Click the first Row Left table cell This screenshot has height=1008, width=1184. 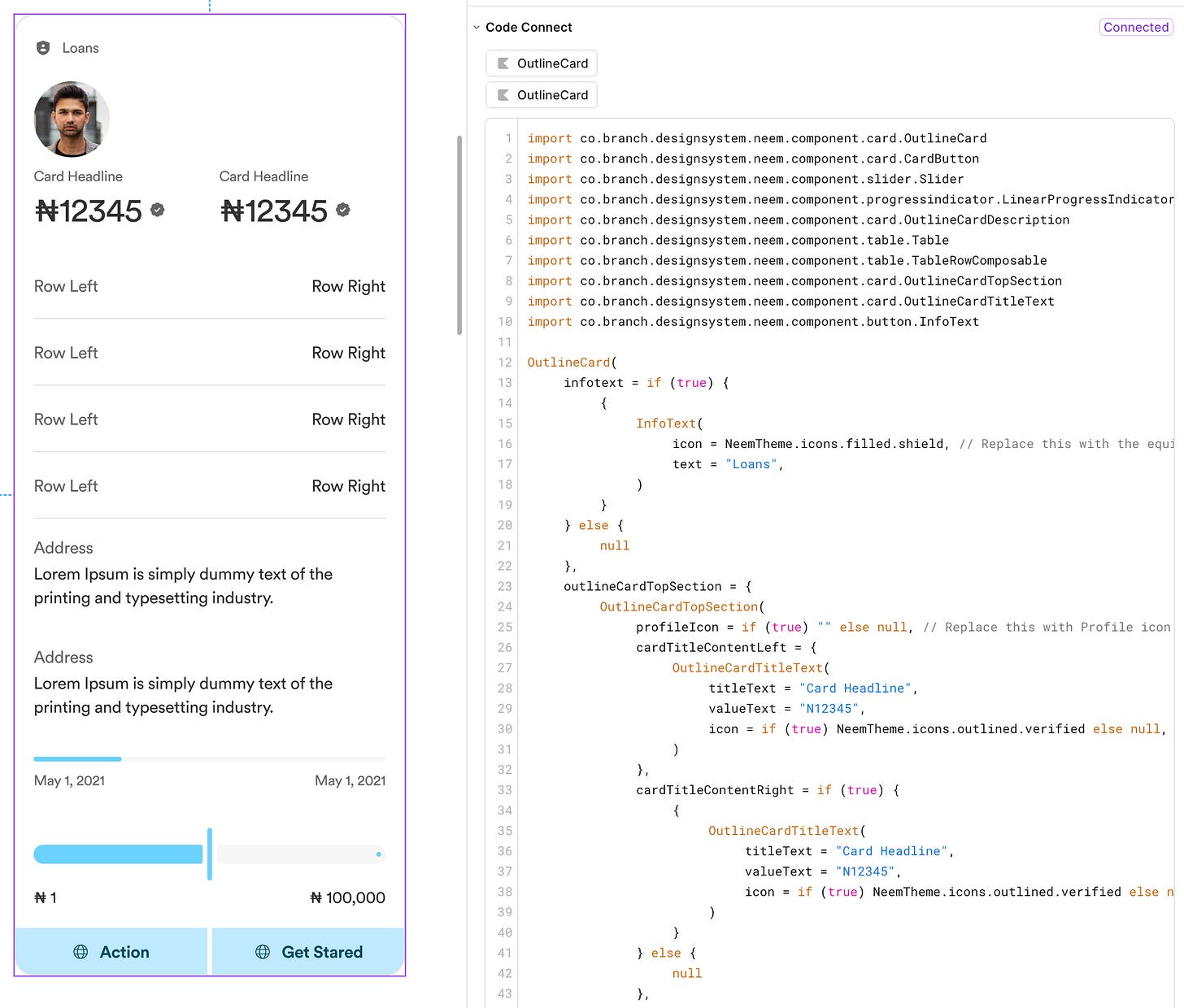click(66, 286)
